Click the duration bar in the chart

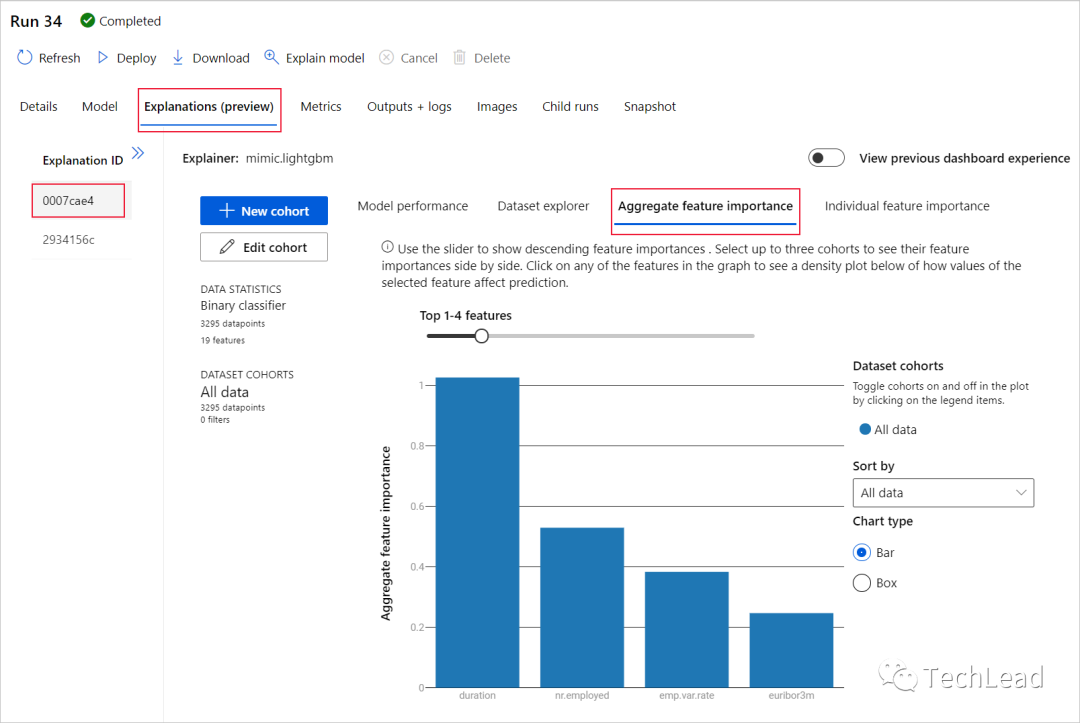click(x=477, y=530)
